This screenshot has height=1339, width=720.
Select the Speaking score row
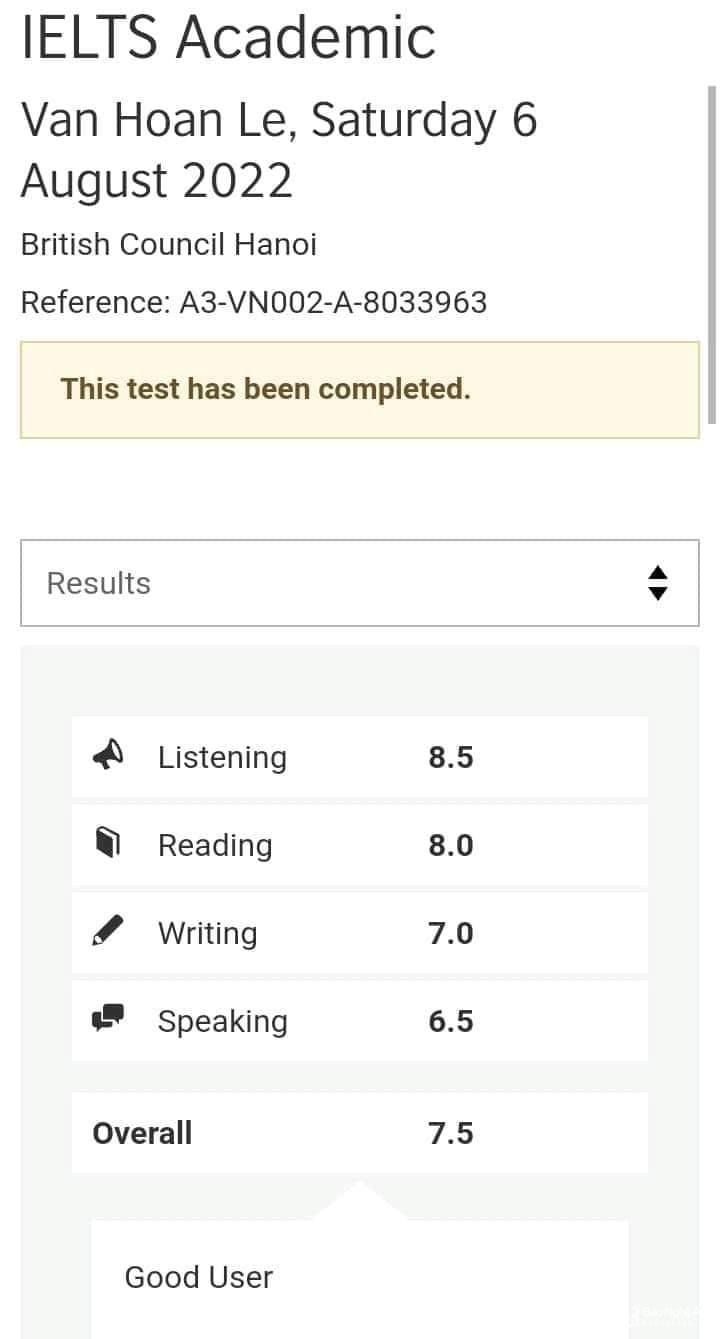click(x=360, y=1021)
